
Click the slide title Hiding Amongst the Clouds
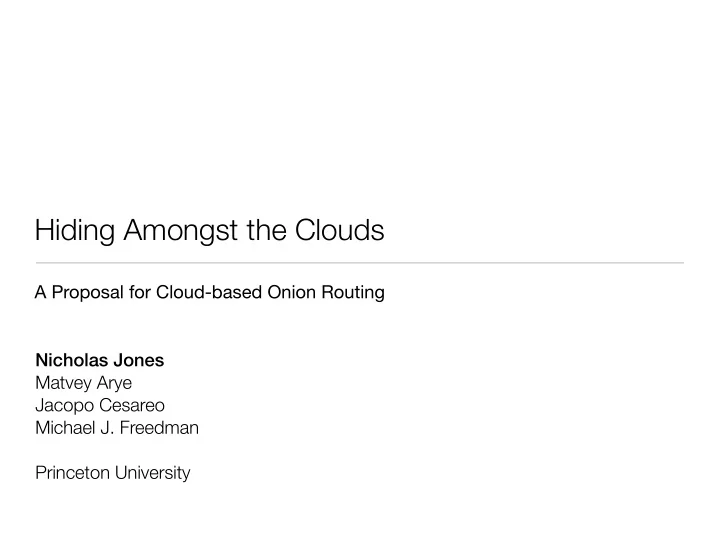(x=209, y=231)
